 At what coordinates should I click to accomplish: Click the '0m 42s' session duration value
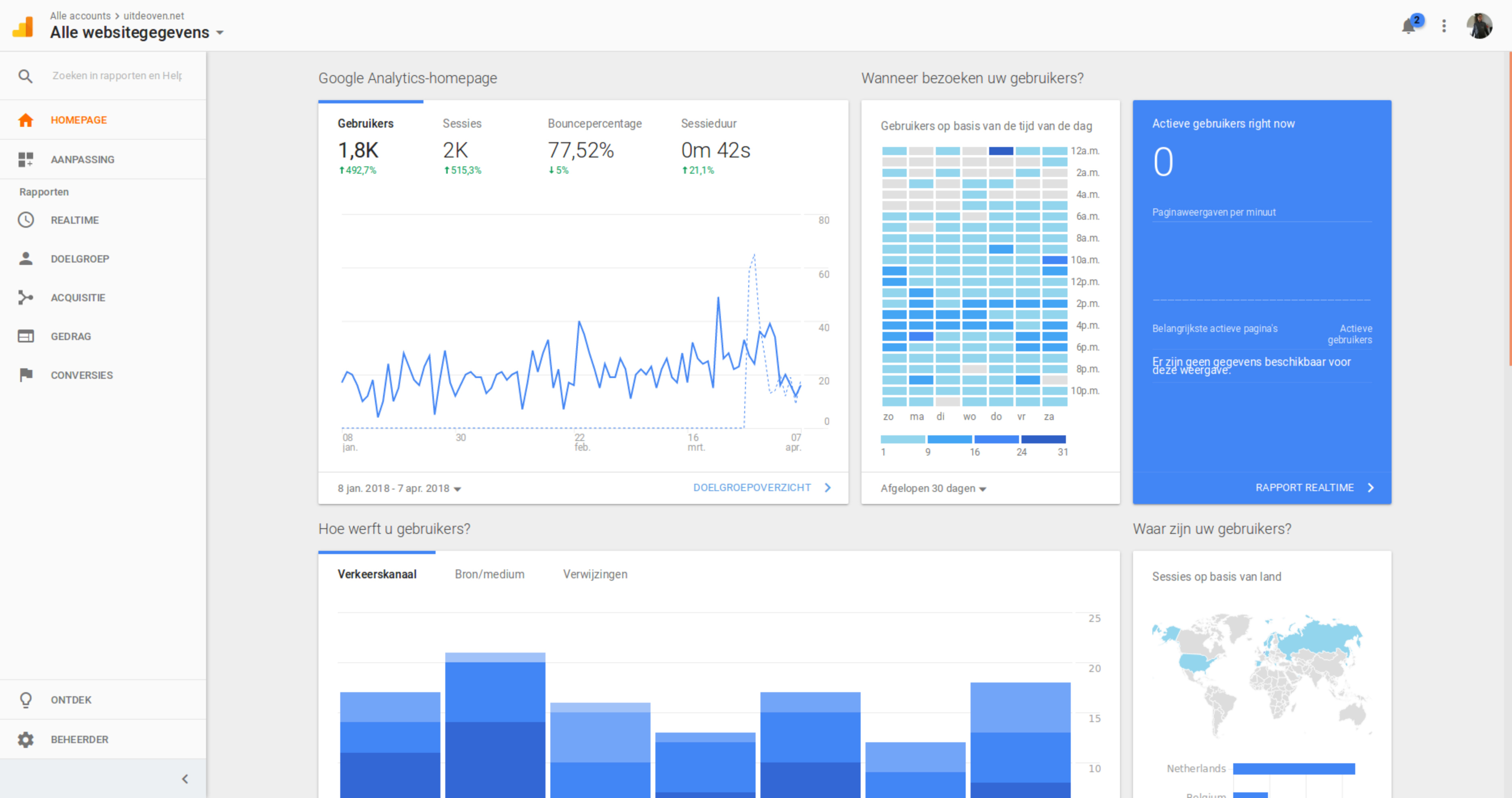[x=716, y=150]
